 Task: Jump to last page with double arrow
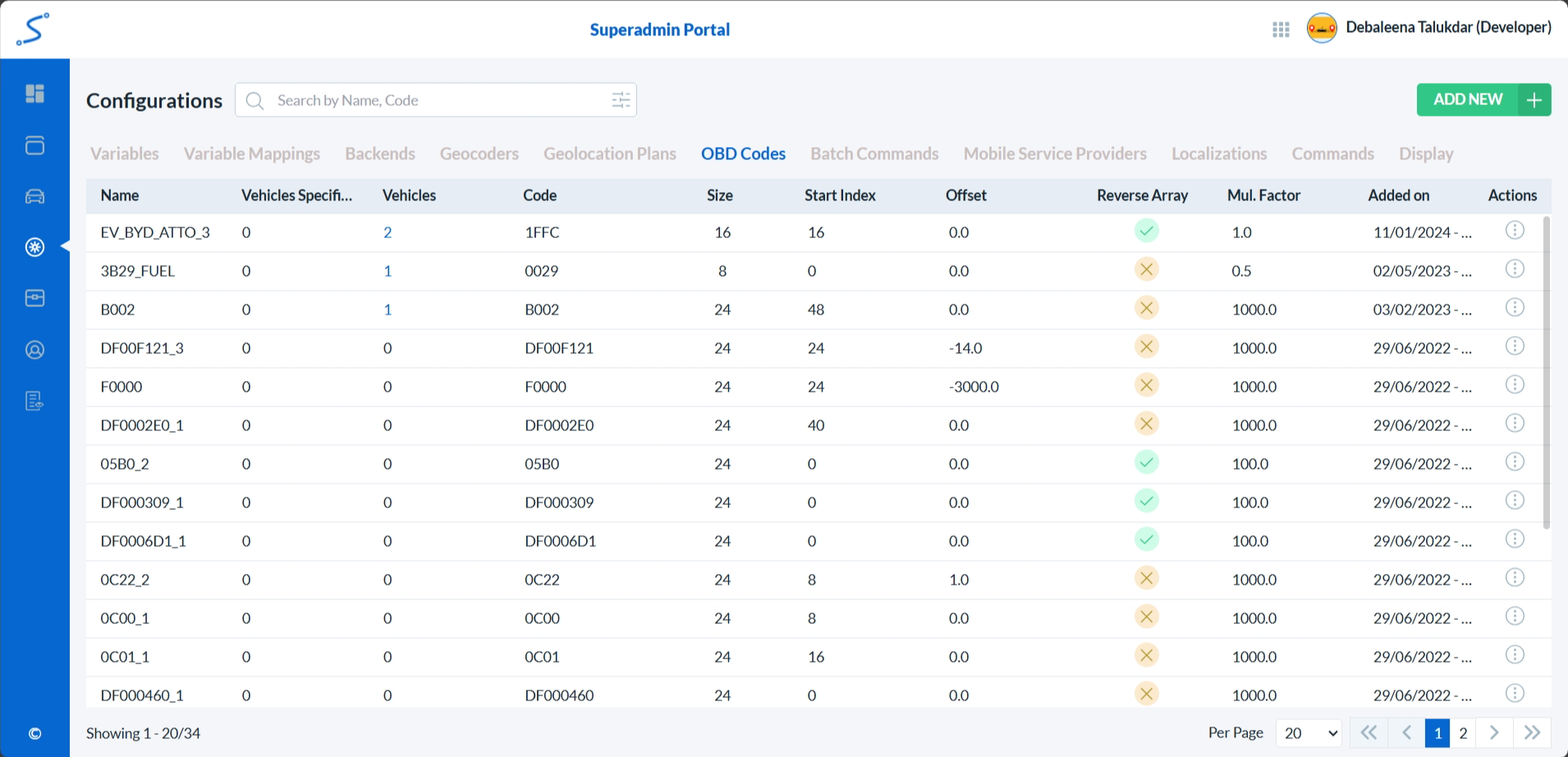1532,732
